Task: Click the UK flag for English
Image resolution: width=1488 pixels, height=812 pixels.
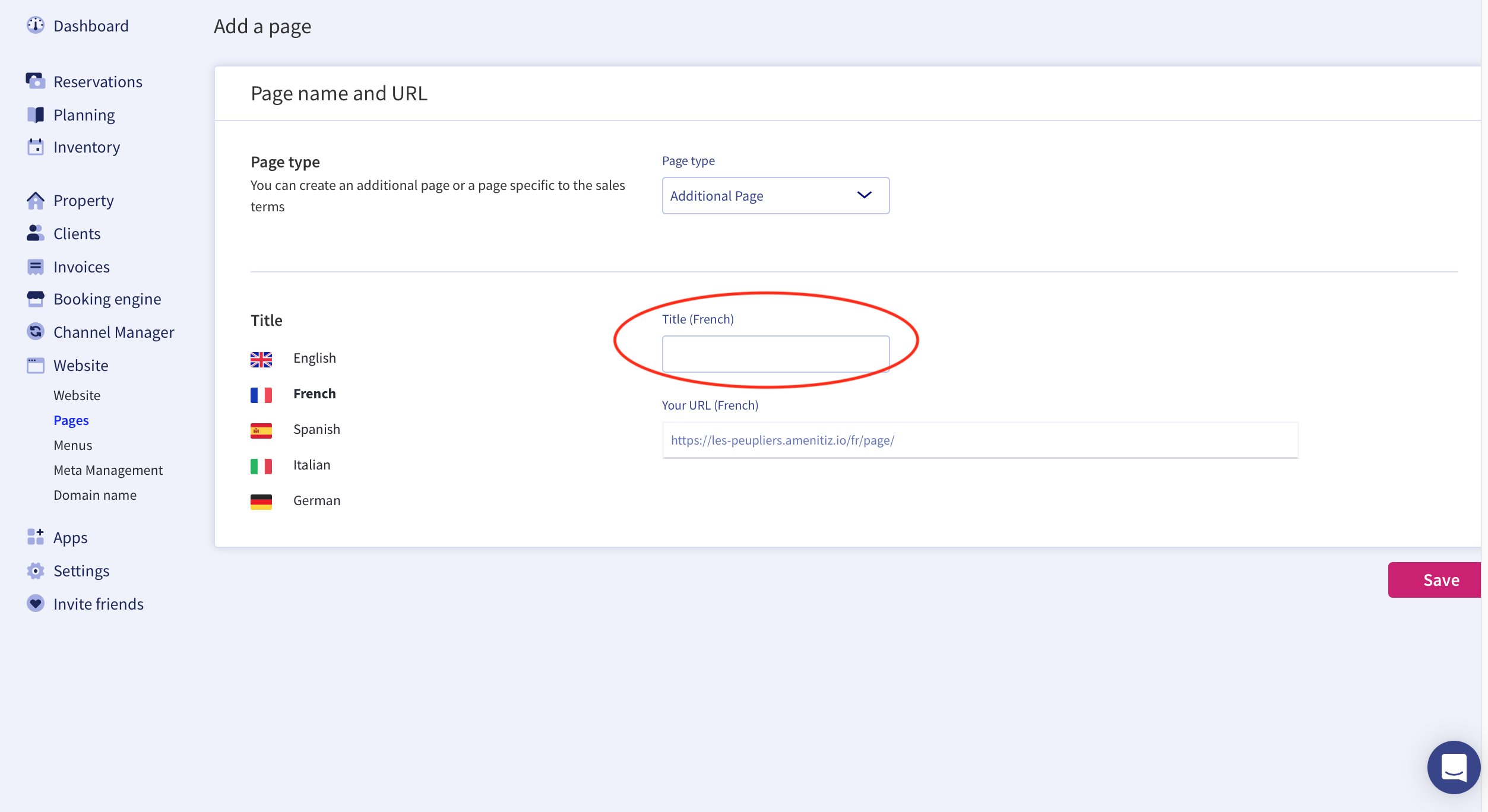Action: click(x=261, y=359)
